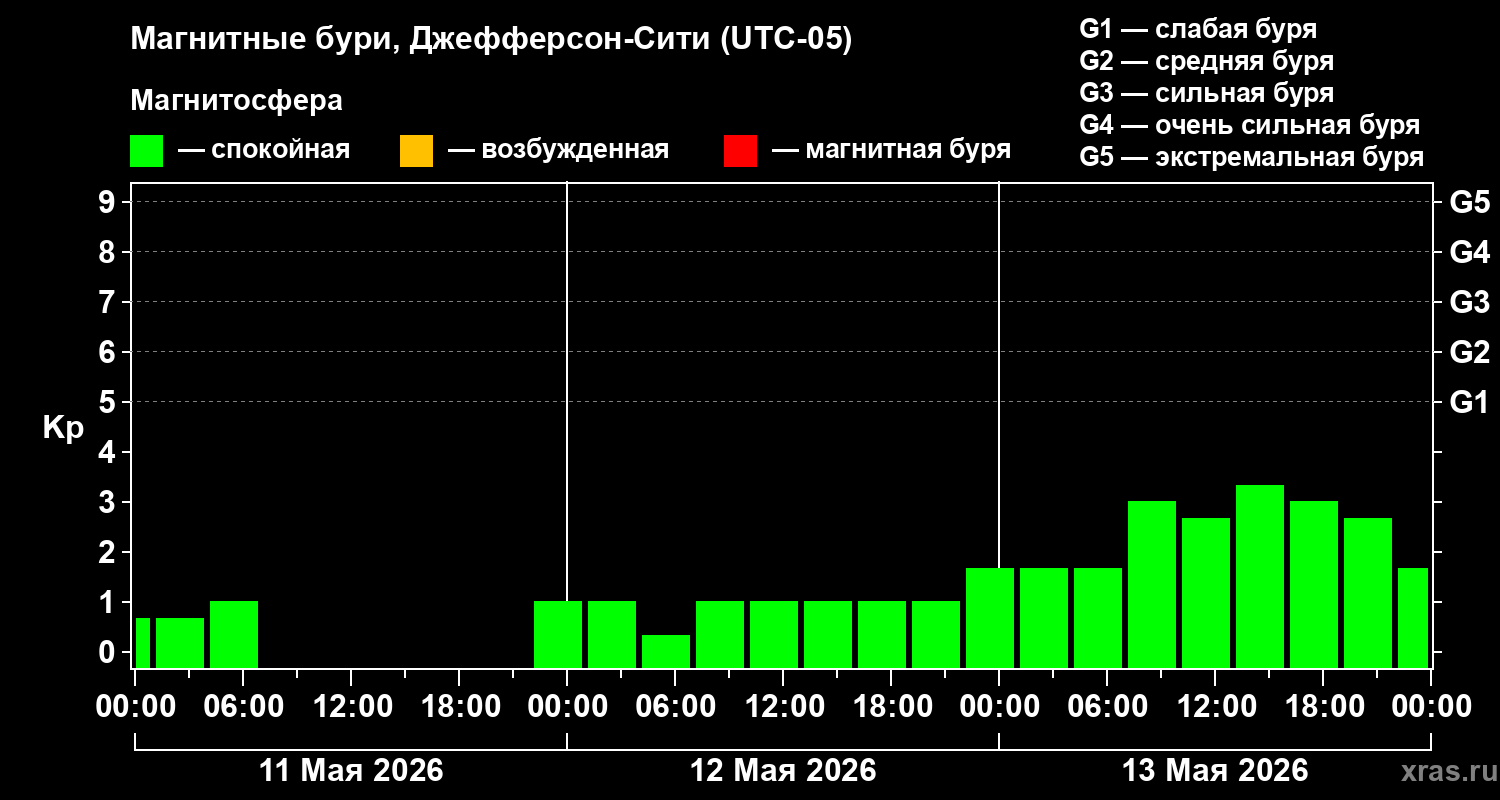Viewport: 1500px width, 800px height.
Task: Click the '18:00' time label for 11 Мая
Action: 459,707
